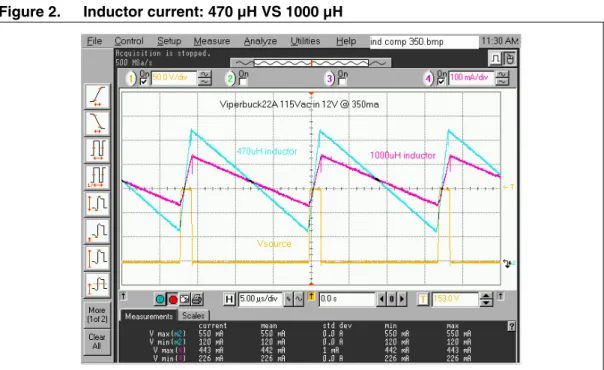Viewport: 604px width, 370px height.
Task: Open the File menu
Action: tap(94, 41)
